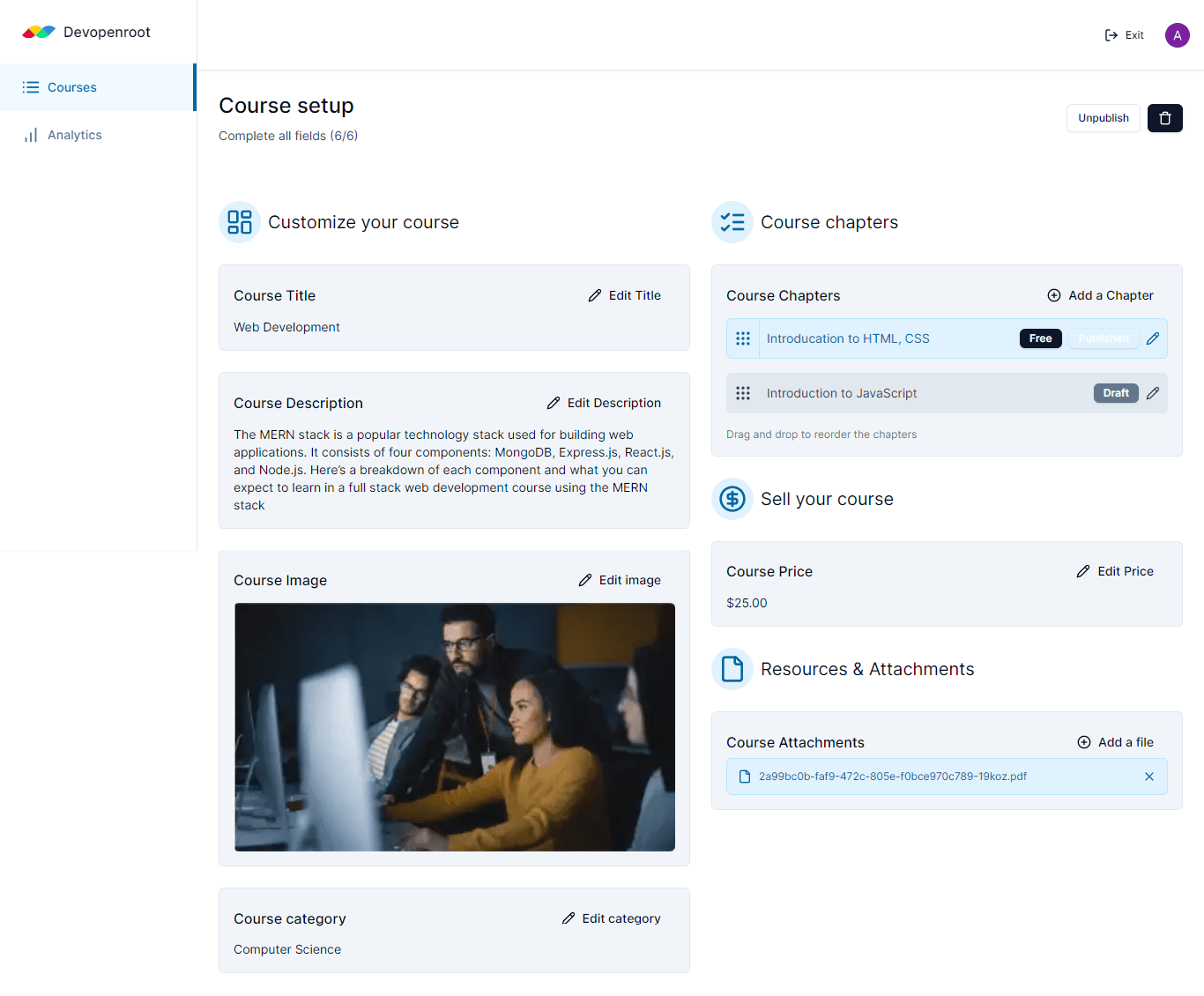Click the MERN stack description paragraph
This screenshot has height=996, width=1204.
454,470
